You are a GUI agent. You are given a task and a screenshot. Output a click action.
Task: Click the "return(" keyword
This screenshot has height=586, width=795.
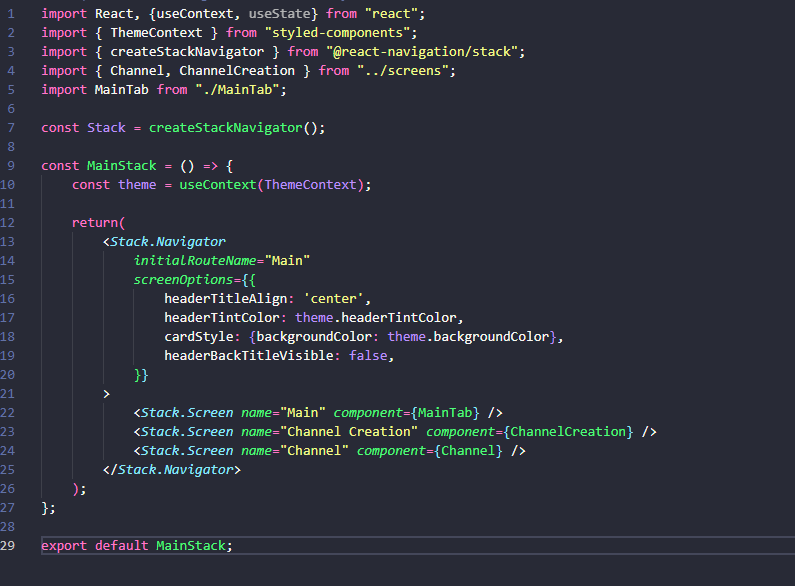98,223
